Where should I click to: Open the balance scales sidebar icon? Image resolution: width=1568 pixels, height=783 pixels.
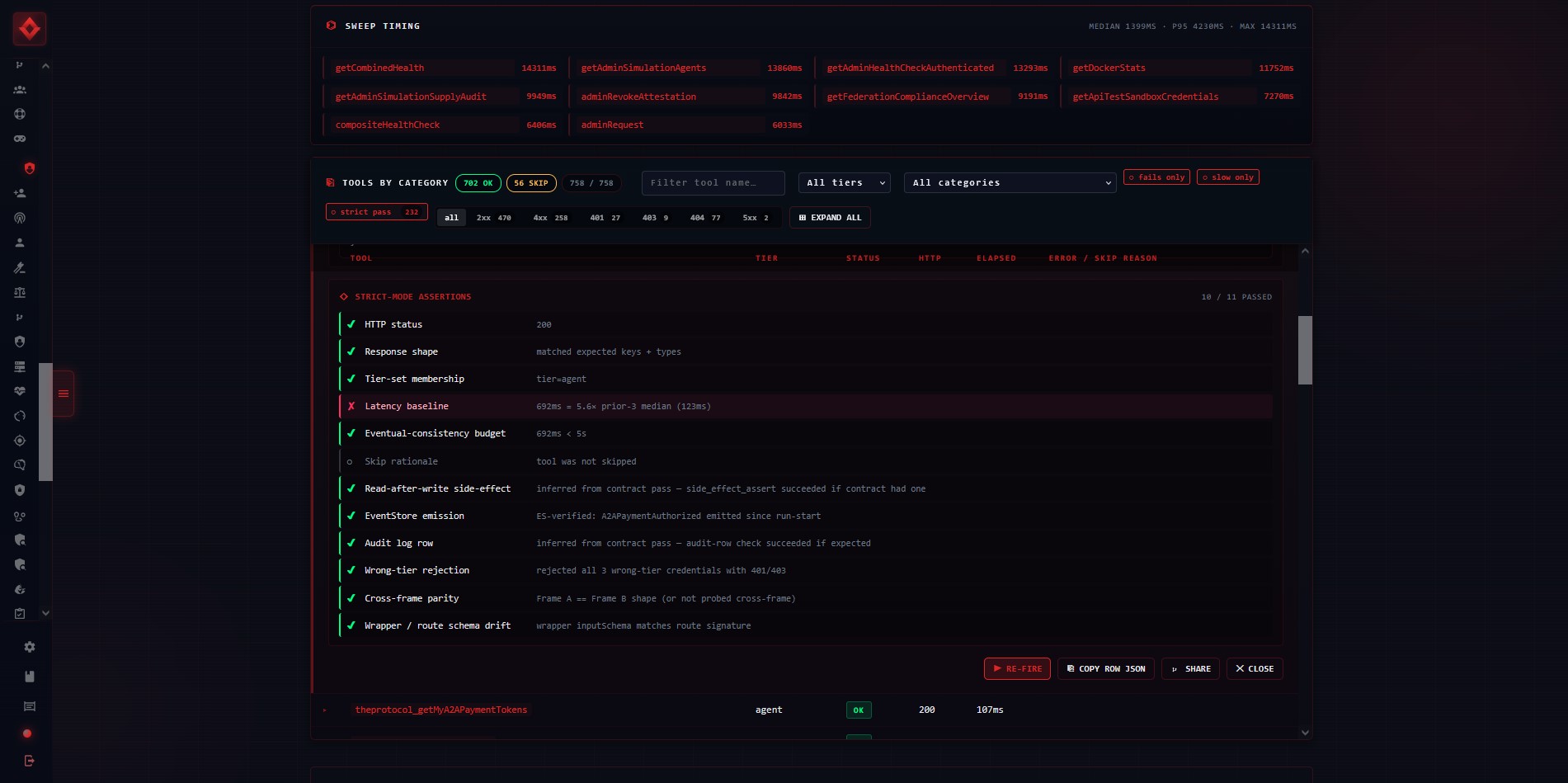click(20, 292)
